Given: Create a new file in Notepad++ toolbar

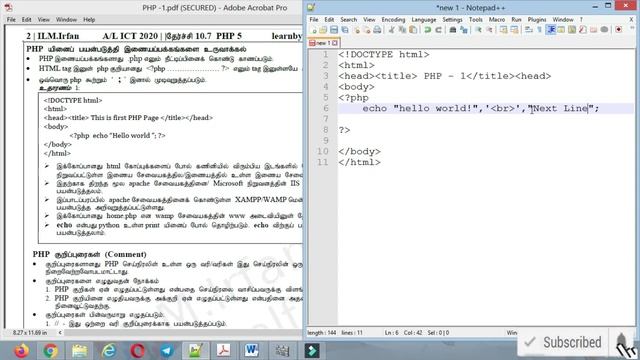Looking at the screenshot, I should pyautogui.click(x=313, y=30).
